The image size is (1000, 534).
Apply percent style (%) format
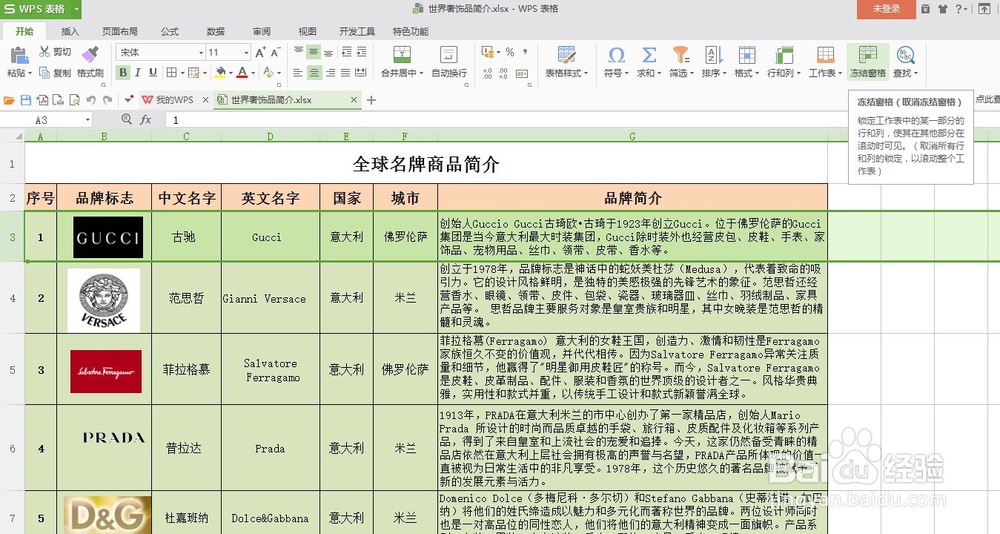coord(510,52)
